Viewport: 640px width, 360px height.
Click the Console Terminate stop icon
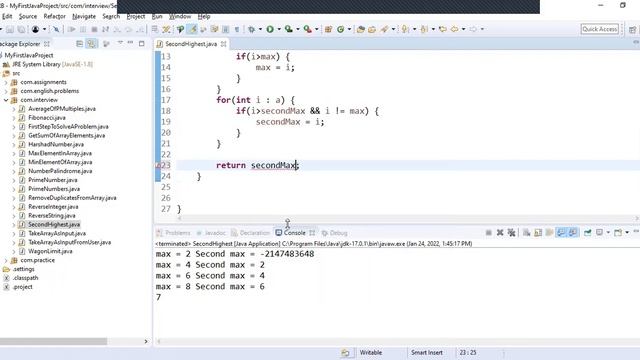[x=489, y=233]
